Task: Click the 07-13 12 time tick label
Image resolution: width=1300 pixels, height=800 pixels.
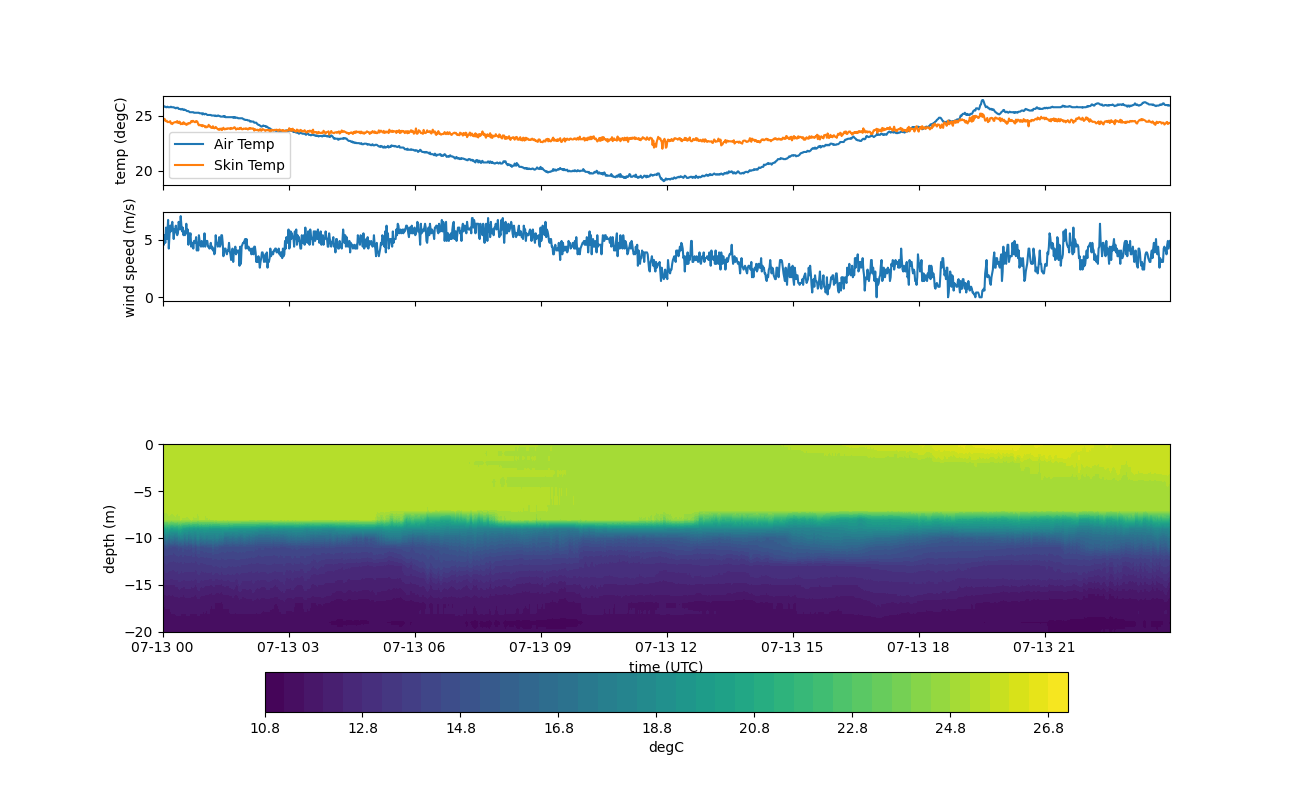Action: coord(667,647)
